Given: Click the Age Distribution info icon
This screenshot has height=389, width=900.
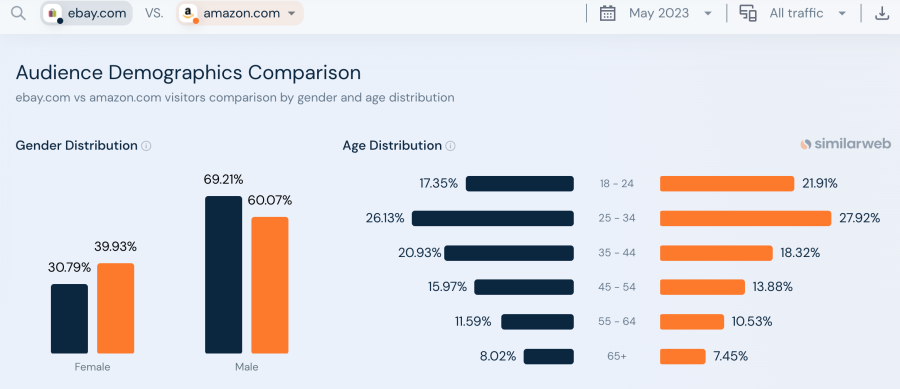Looking at the screenshot, I should coord(451,146).
